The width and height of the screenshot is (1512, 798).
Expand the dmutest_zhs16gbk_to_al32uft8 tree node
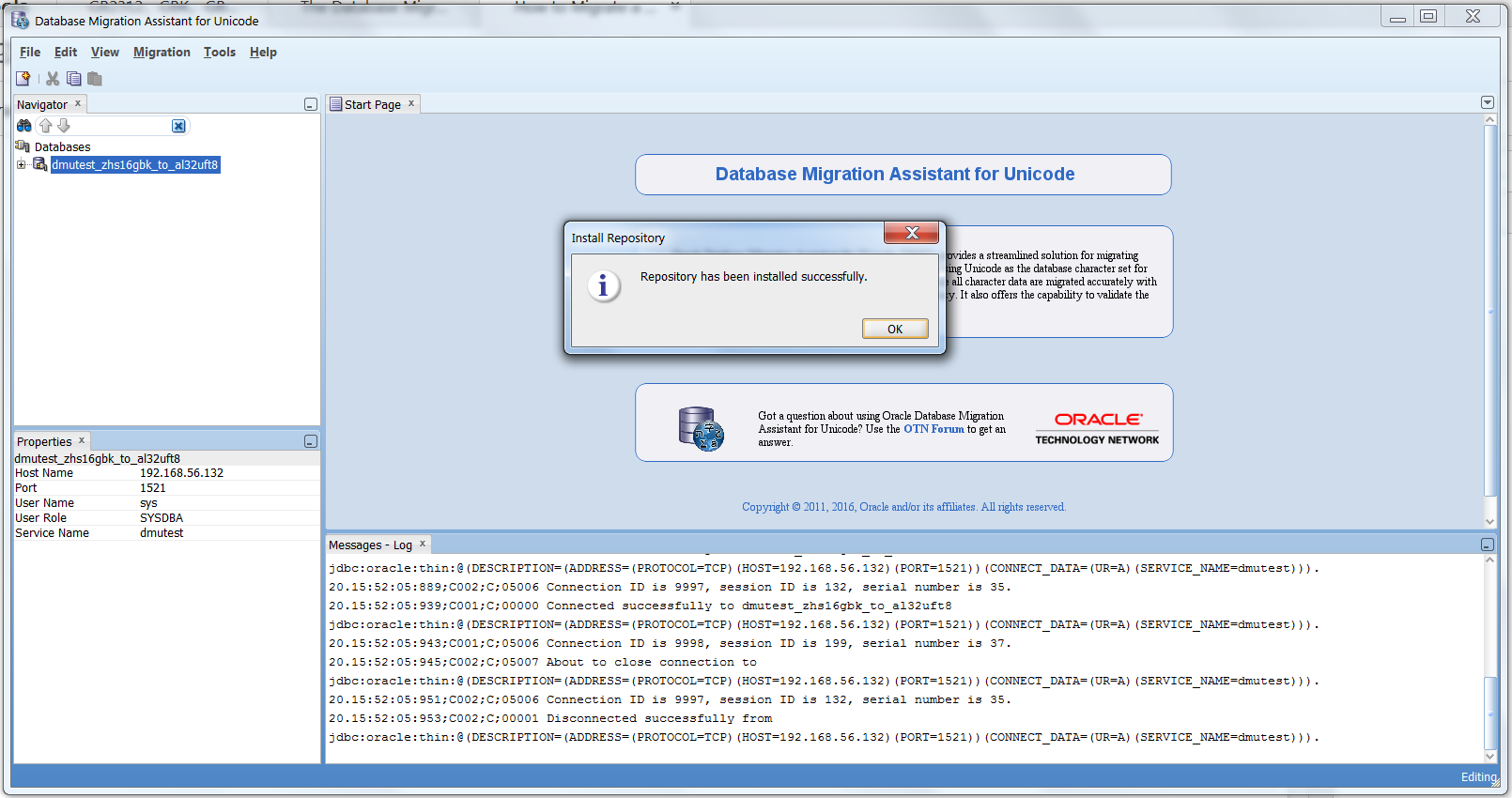21,164
